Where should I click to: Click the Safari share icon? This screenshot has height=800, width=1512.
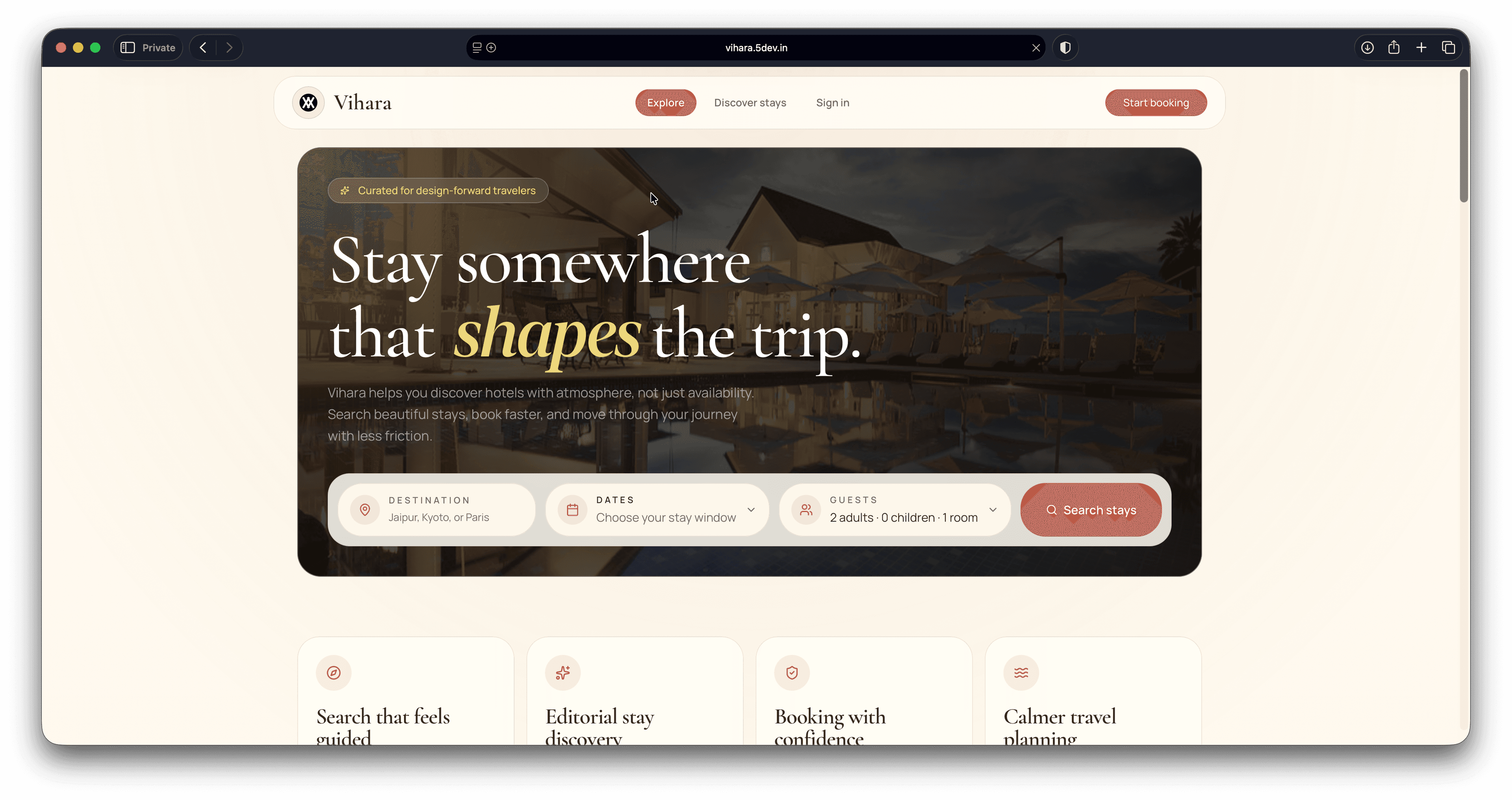[1394, 48]
